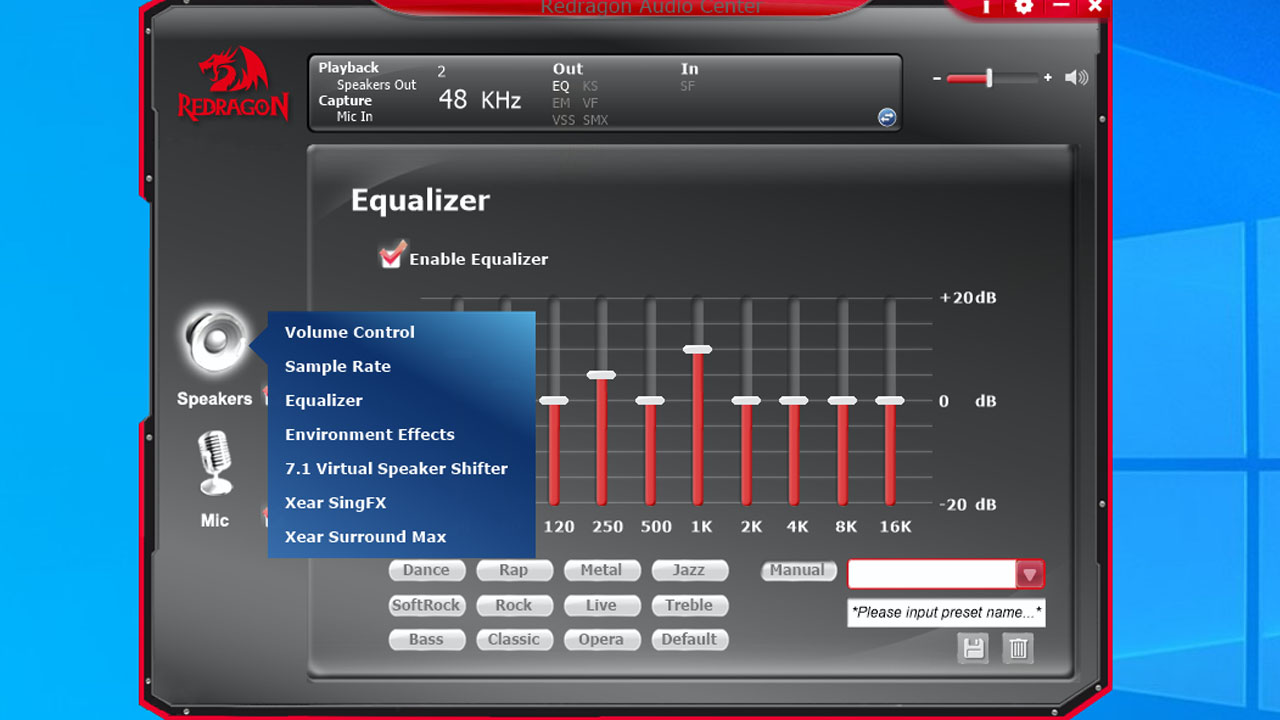Click the 'SF' input indicator
This screenshot has width=1280, height=720.
(x=688, y=86)
